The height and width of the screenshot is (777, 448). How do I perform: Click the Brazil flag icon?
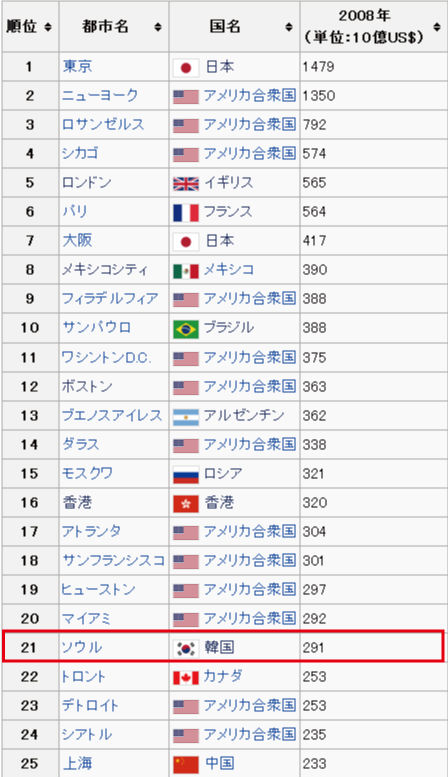[x=186, y=329]
